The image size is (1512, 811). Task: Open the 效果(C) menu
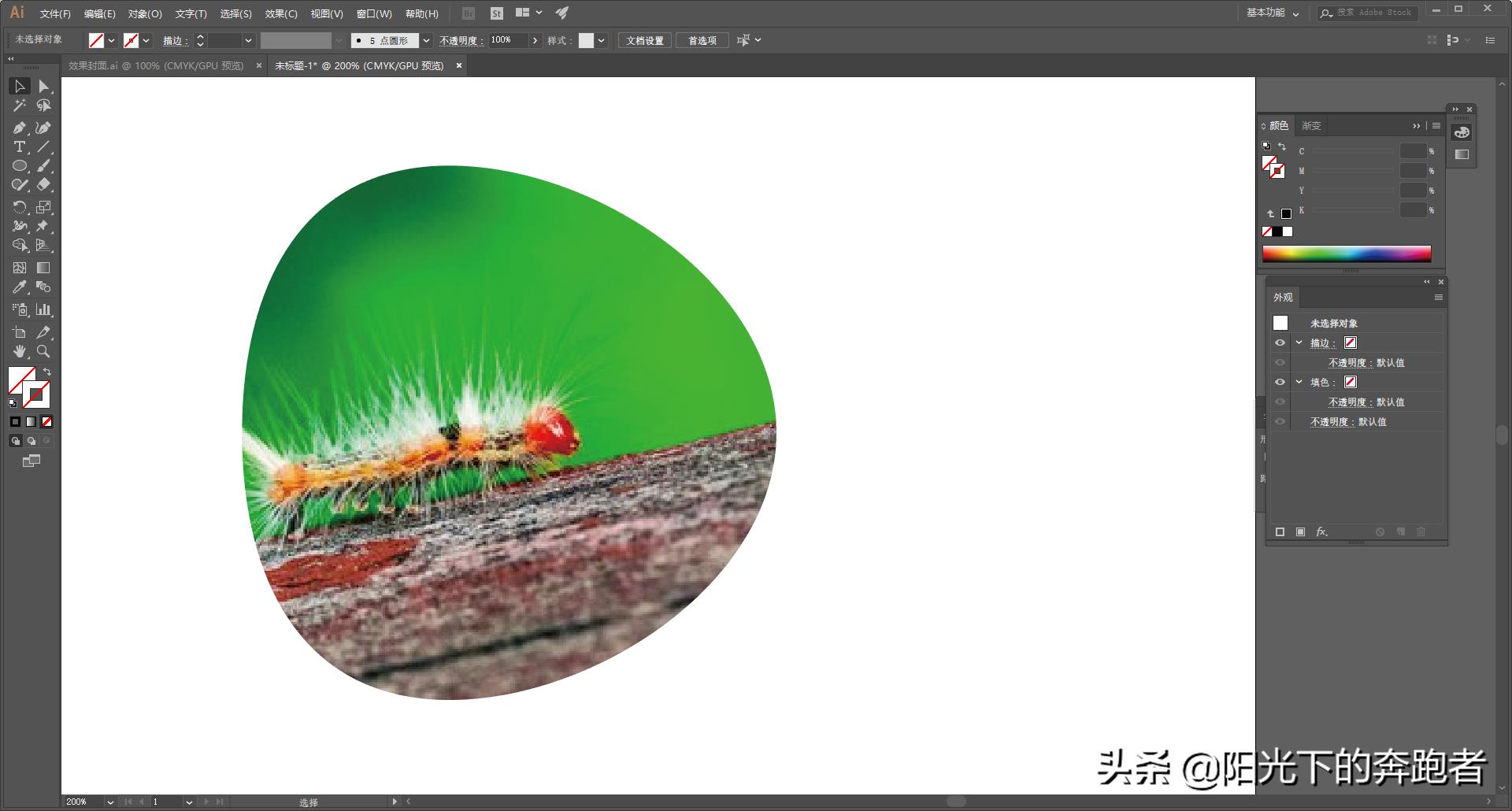281,13
